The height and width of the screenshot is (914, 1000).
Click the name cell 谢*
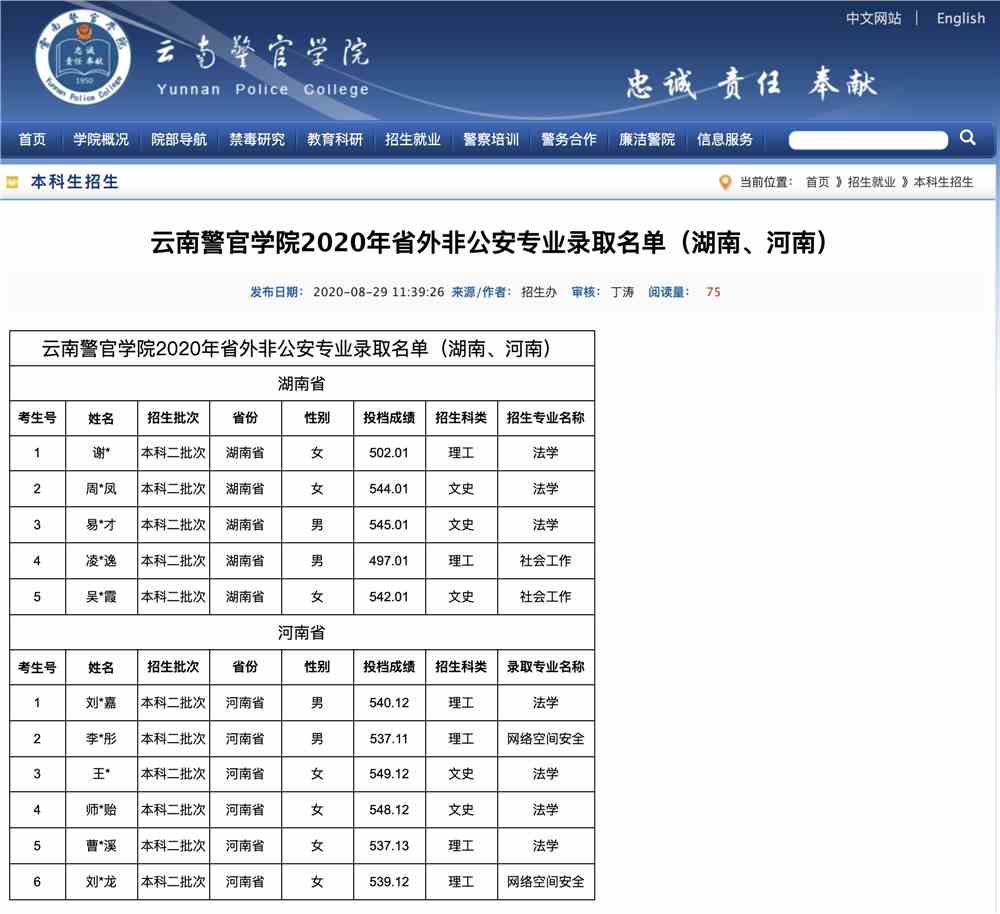[101, 453]
